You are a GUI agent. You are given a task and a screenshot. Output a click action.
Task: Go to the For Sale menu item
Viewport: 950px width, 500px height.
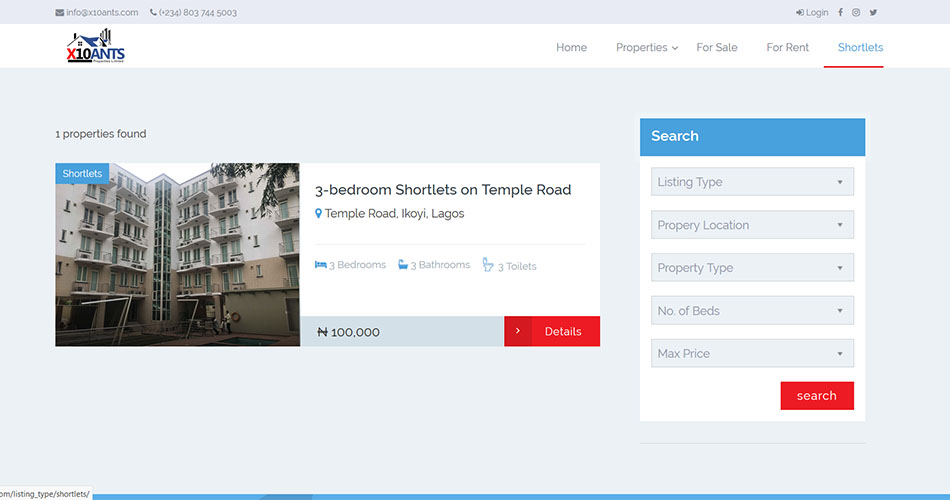pyautogui.click(x=717, y=47)
